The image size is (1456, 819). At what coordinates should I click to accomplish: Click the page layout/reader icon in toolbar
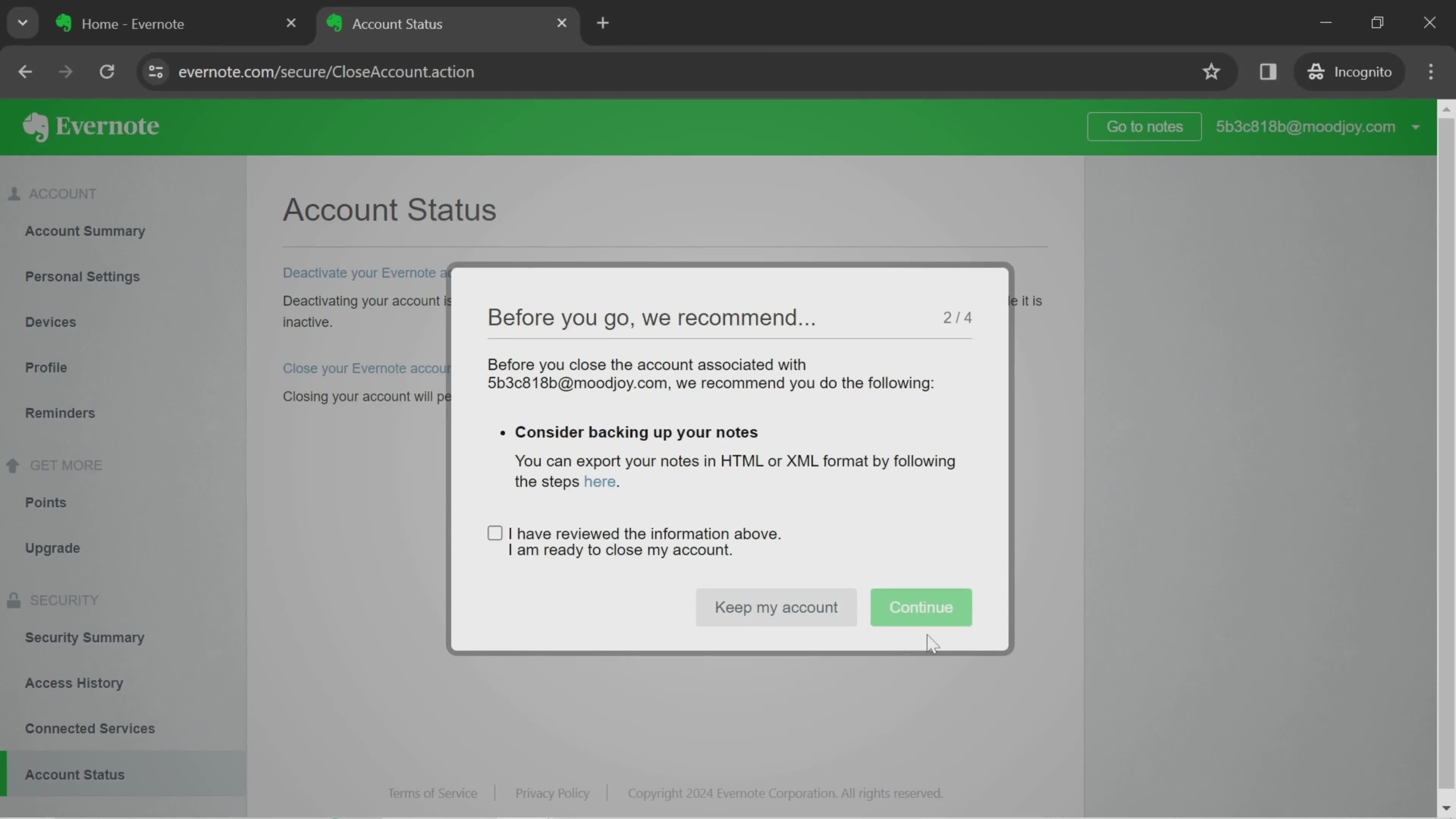click(1268, 71)
